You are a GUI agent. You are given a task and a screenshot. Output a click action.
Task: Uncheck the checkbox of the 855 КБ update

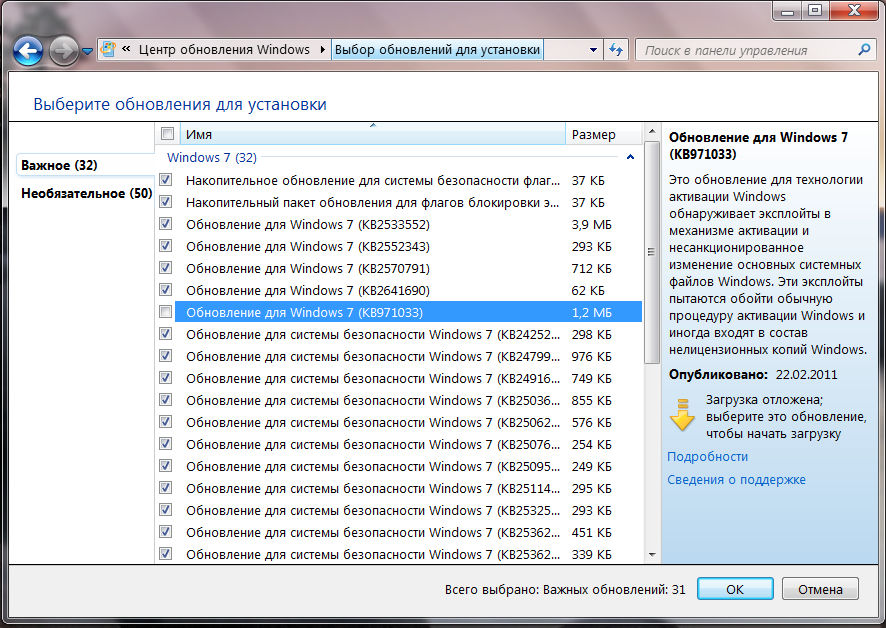tap(166, 400)
